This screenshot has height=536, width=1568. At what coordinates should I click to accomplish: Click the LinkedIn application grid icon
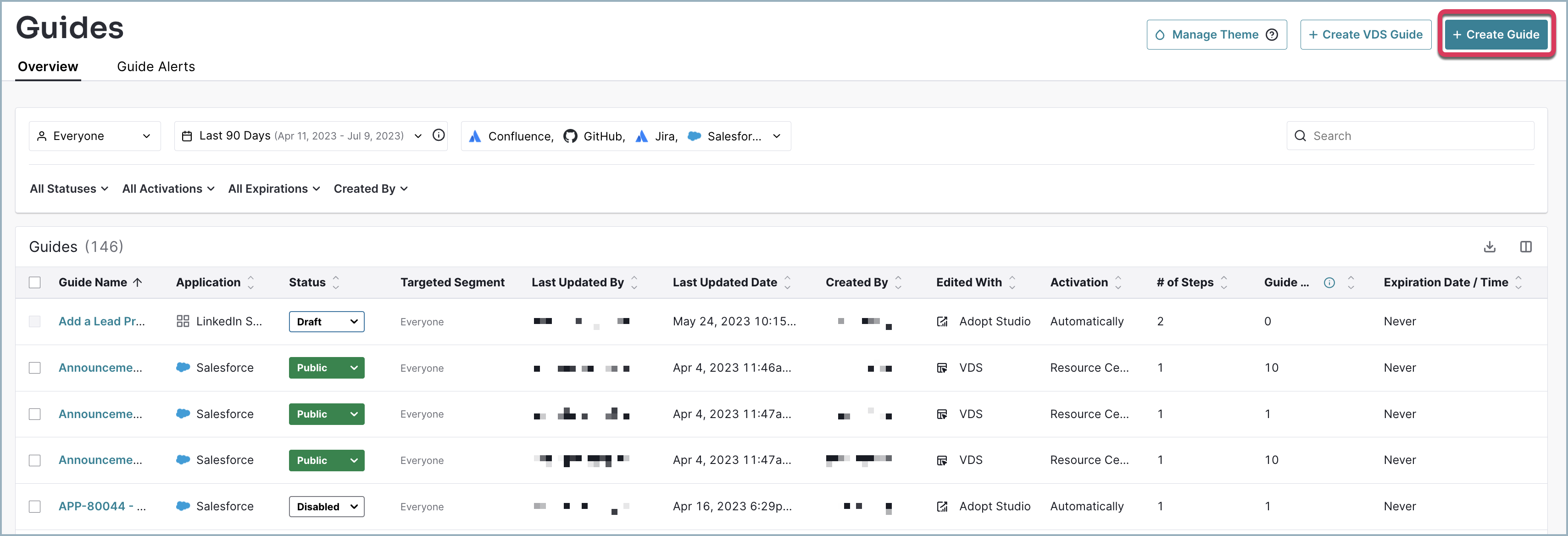tap(183, 321)
